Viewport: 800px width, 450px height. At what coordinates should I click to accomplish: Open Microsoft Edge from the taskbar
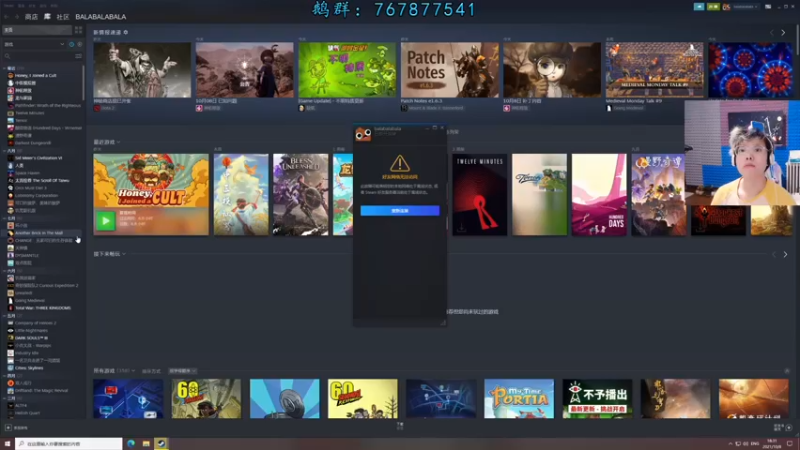(x=131, y=443)
